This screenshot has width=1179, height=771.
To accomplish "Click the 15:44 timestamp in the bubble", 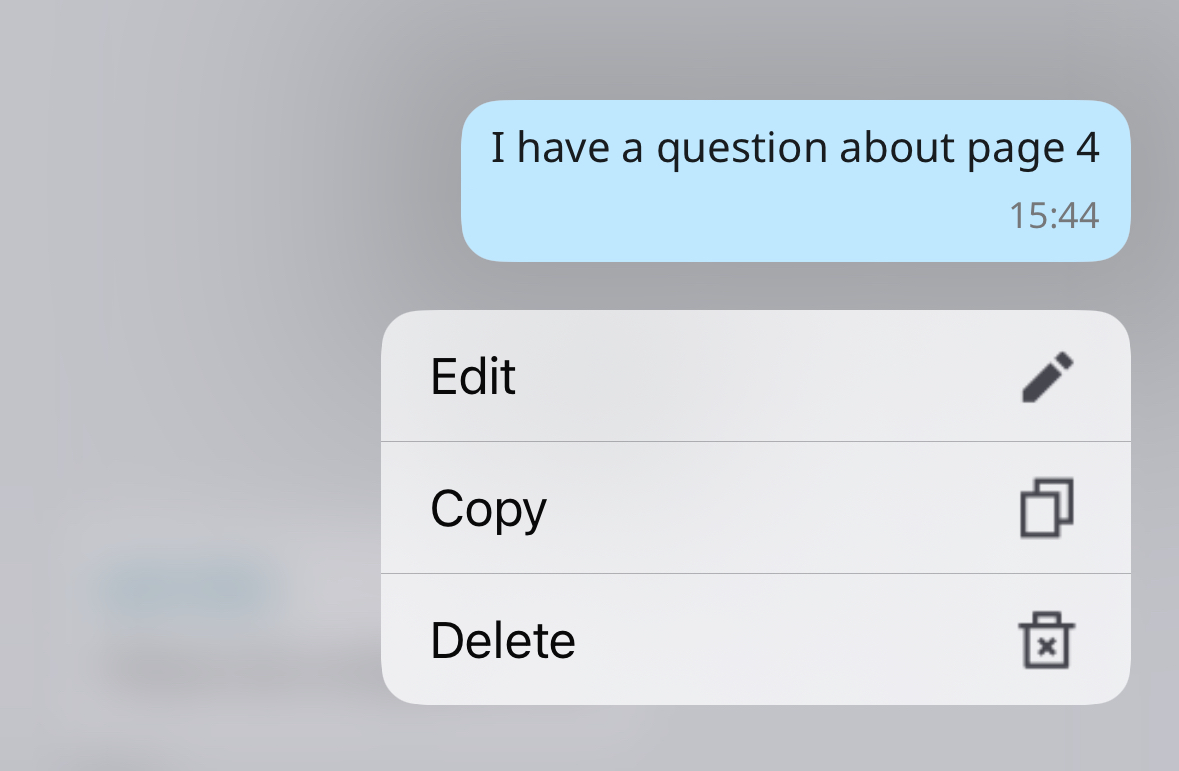I will click(x=1053, y=216).
